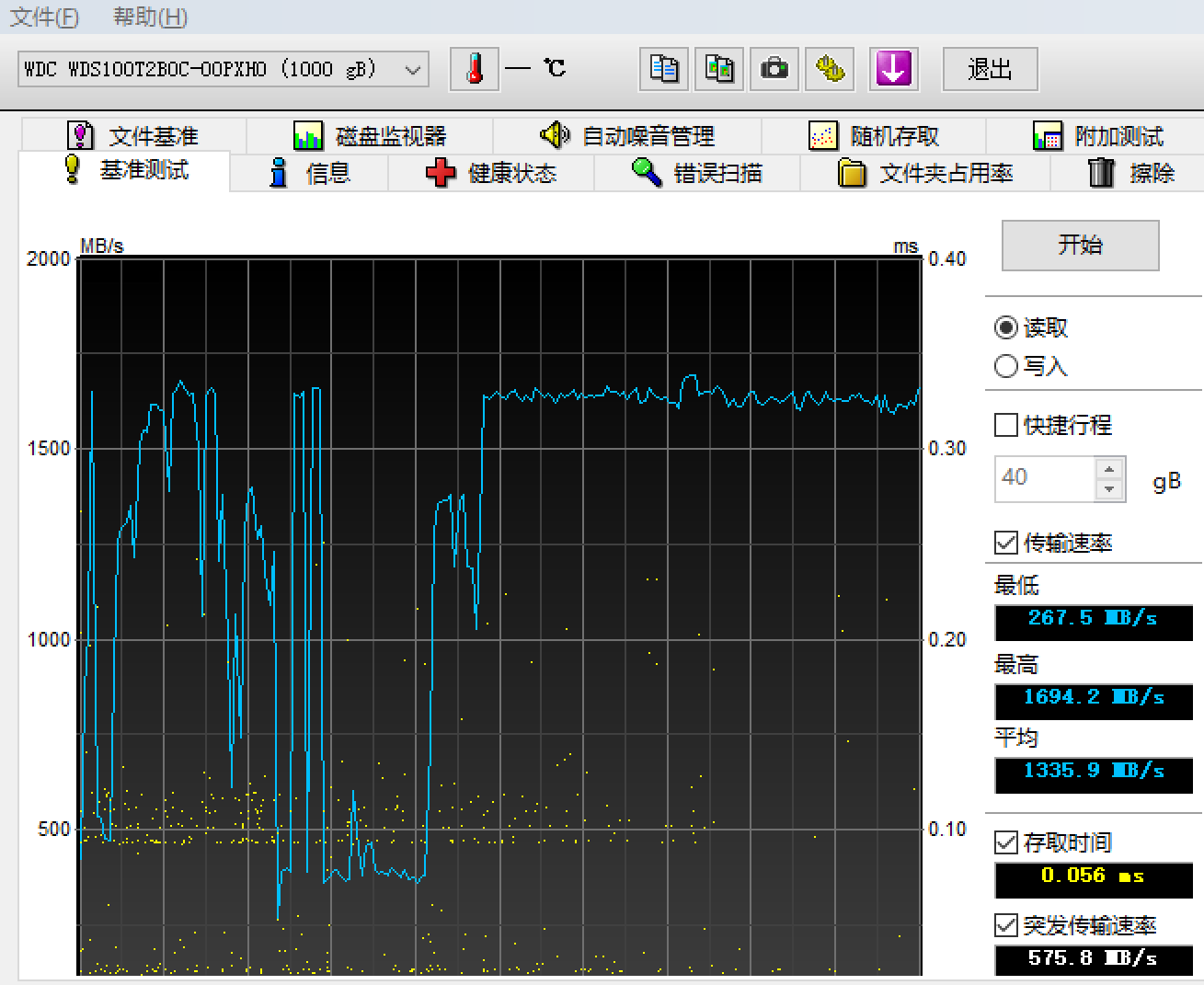Increase short stroke size with up arrow
This screenshot has width=1204, height=985.
pos(1109,467)
